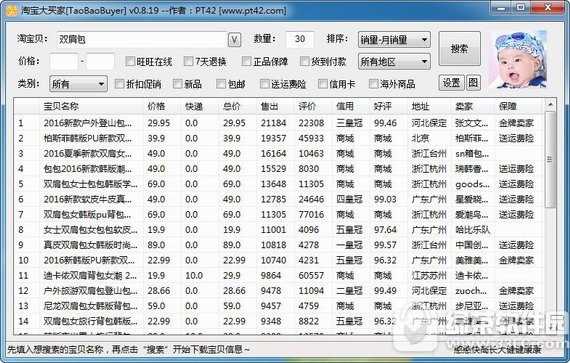This screenshot has width=570, height=363.
Task: Click seller 哈比乐队 in row 8
Action: tap(473, 230)
